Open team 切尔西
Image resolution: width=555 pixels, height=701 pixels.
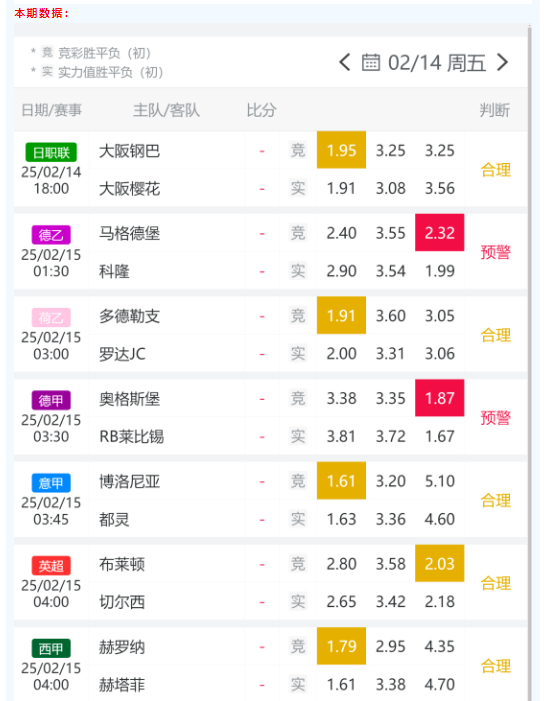[x=122, y=602]
